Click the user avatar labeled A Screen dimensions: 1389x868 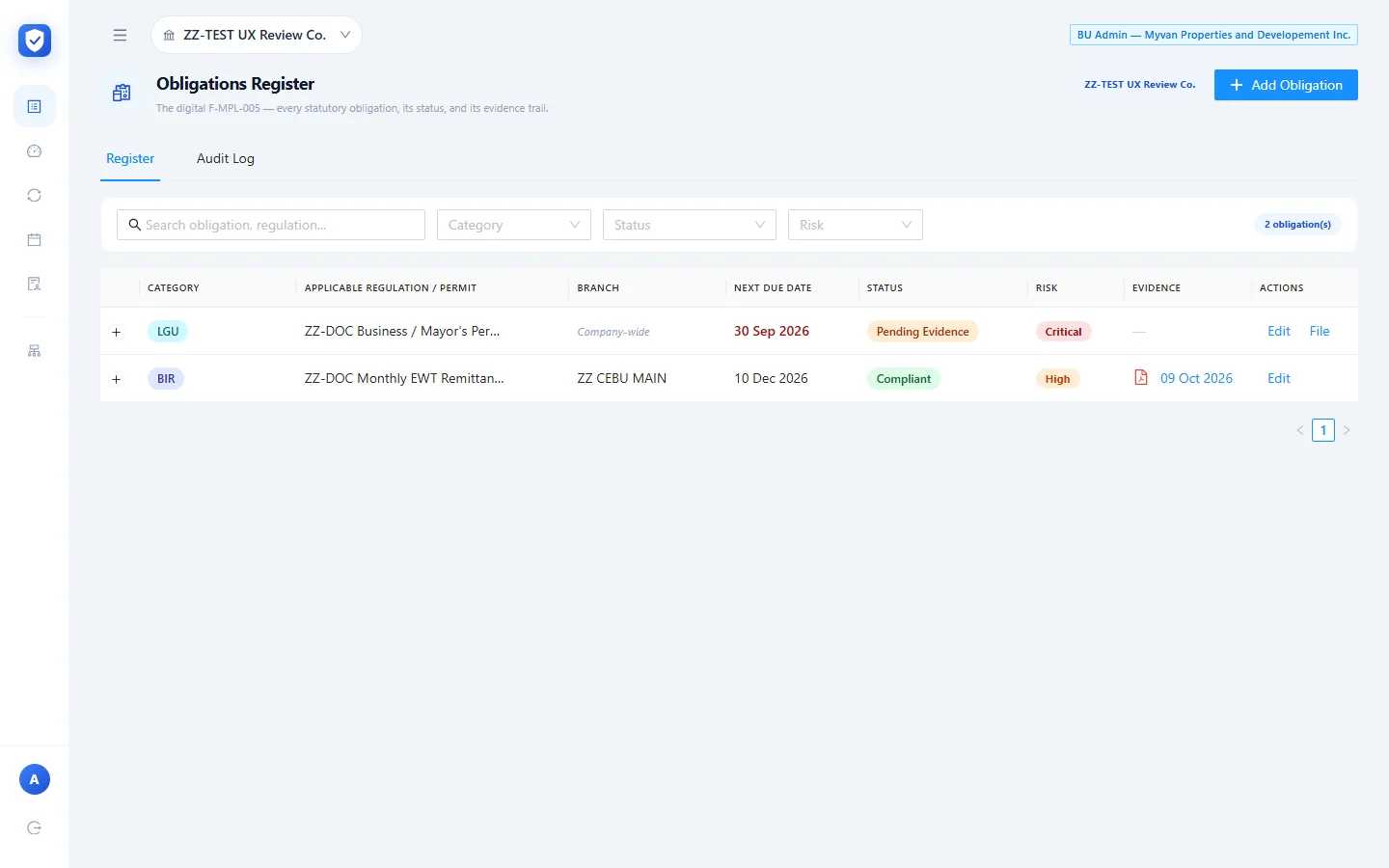pyautogui.click(x=35, y=779)
